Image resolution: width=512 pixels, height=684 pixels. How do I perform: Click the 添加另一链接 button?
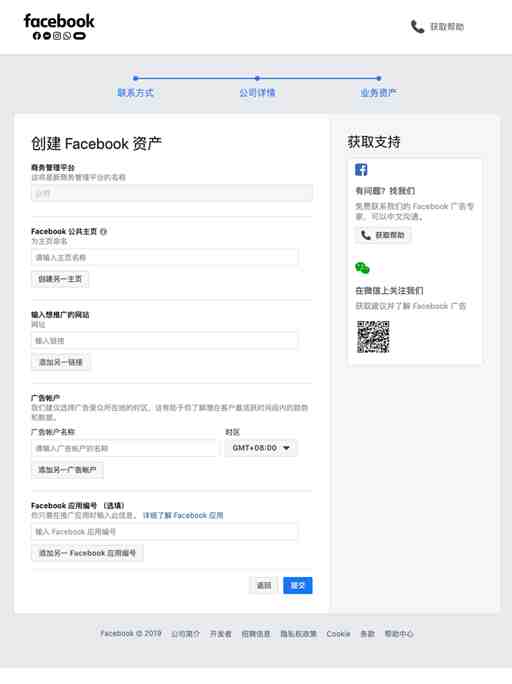tap(61, 362)
